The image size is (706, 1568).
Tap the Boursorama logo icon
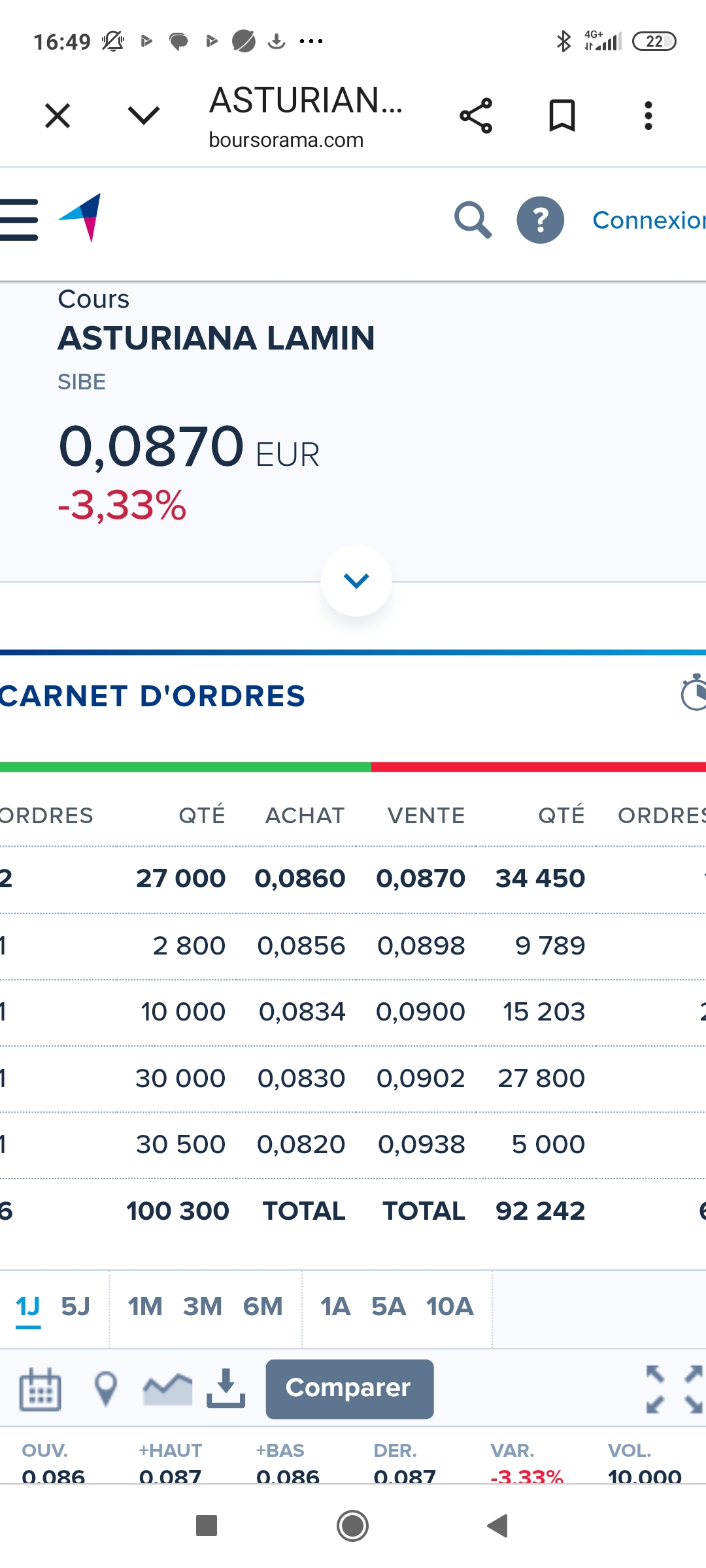coord(80,218)
